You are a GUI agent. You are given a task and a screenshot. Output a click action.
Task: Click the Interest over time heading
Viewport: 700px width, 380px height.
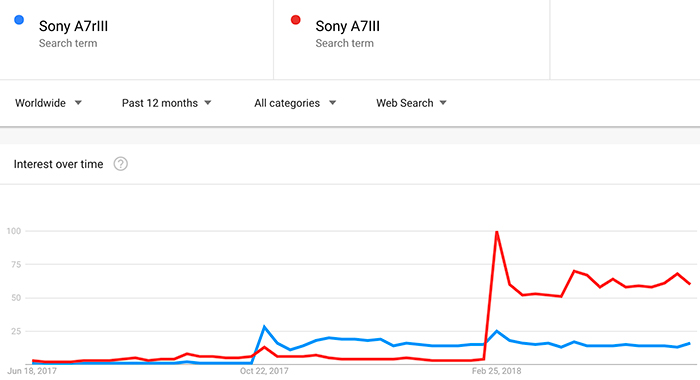pyautogui.click(x=58, y=164)
